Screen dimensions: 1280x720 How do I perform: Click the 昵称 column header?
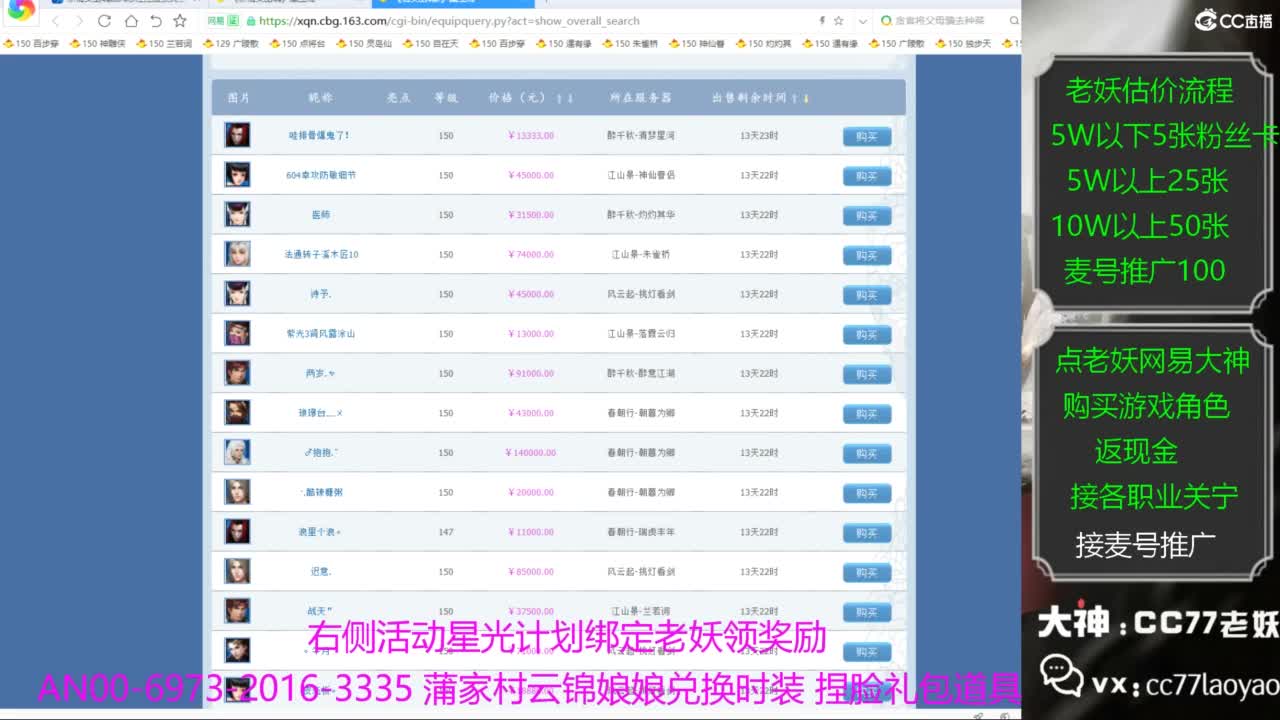pos(320,98)
